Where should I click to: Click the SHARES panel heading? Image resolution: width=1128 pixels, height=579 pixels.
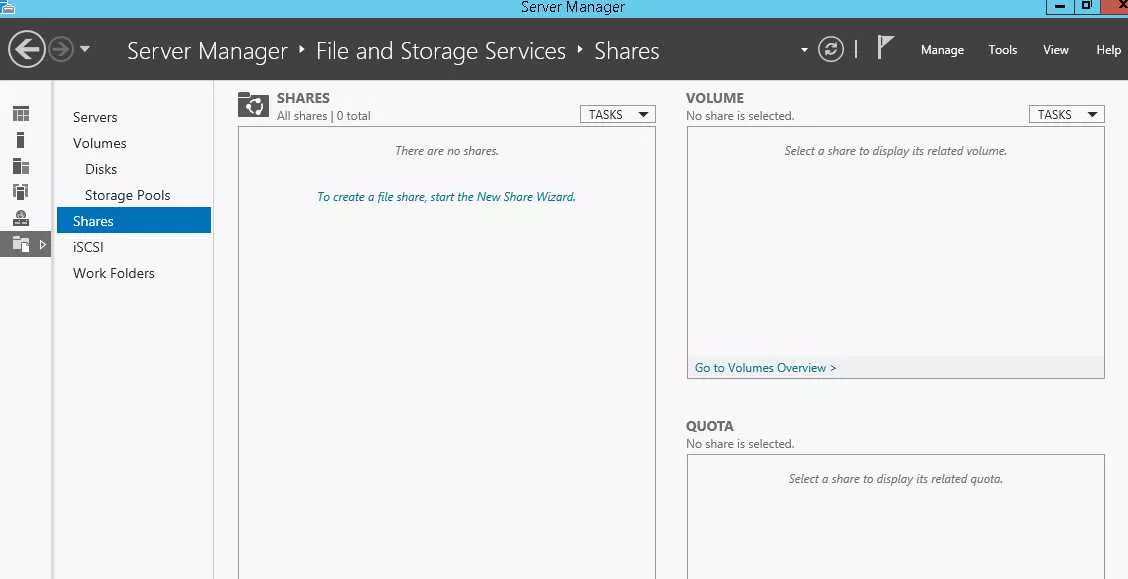[303, 98]
